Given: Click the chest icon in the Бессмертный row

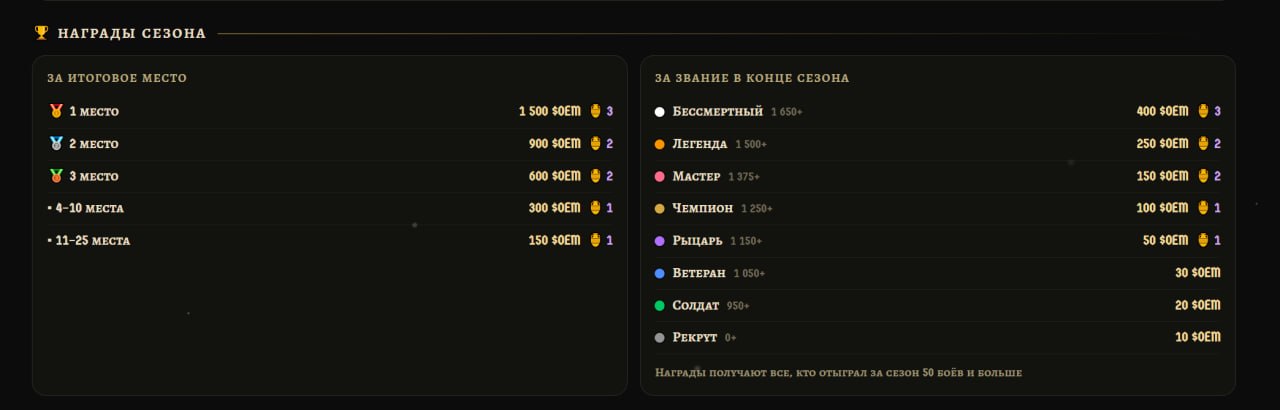Looking at the screenshot, I should click(x=1203, y=111).
